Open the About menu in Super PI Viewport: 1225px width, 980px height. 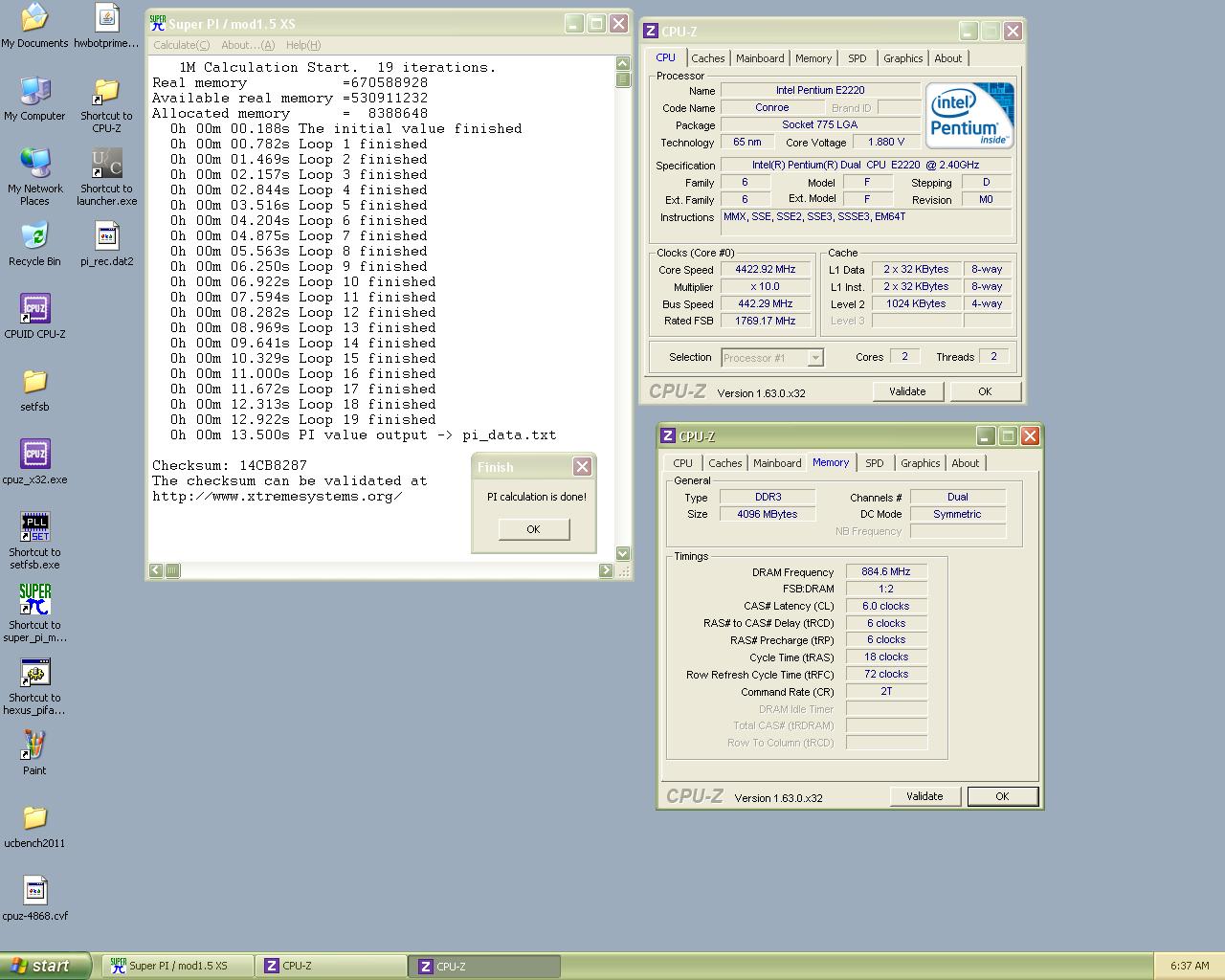248,45
